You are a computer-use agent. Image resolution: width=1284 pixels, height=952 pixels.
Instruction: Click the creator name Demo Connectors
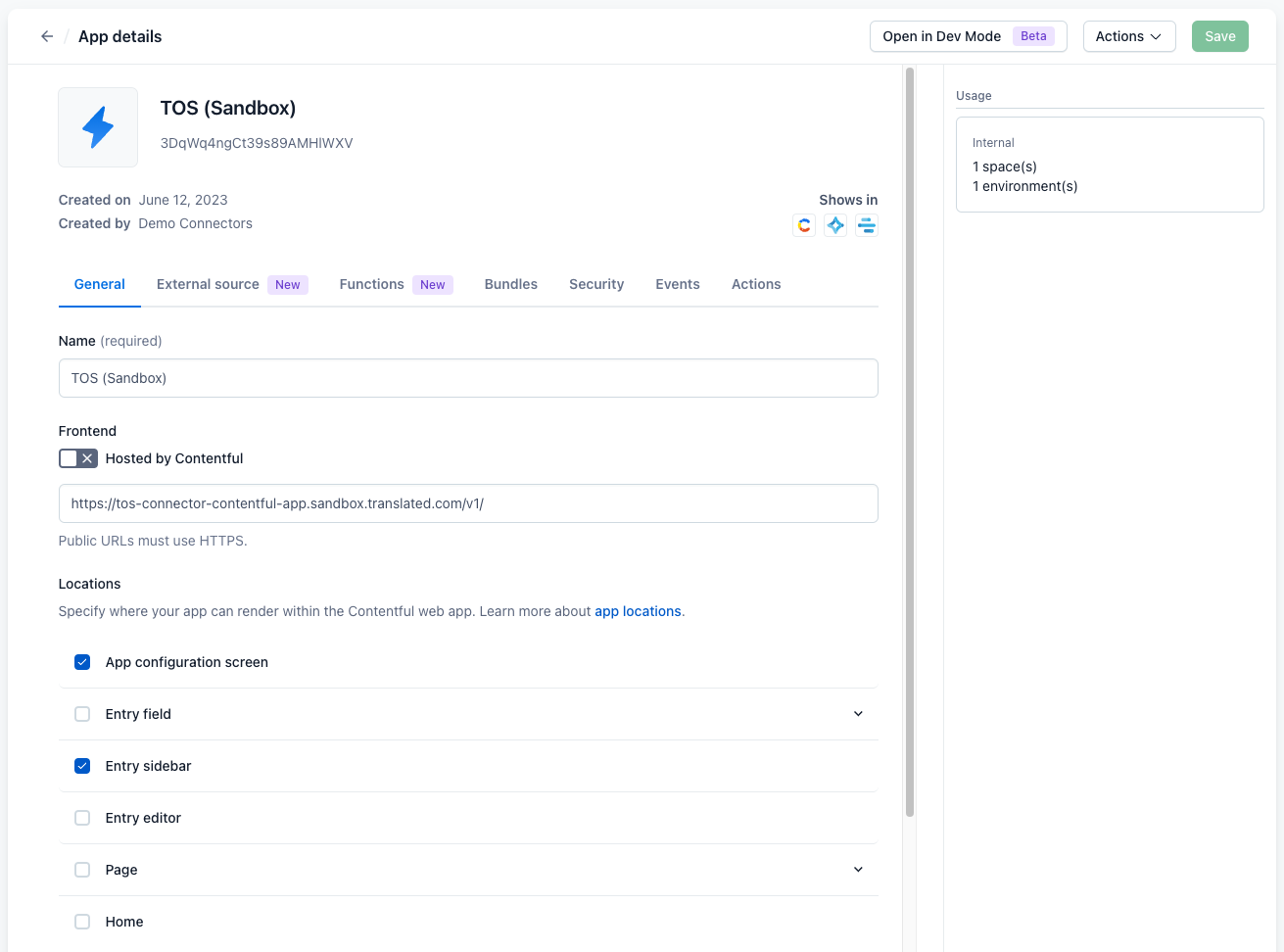196,223
